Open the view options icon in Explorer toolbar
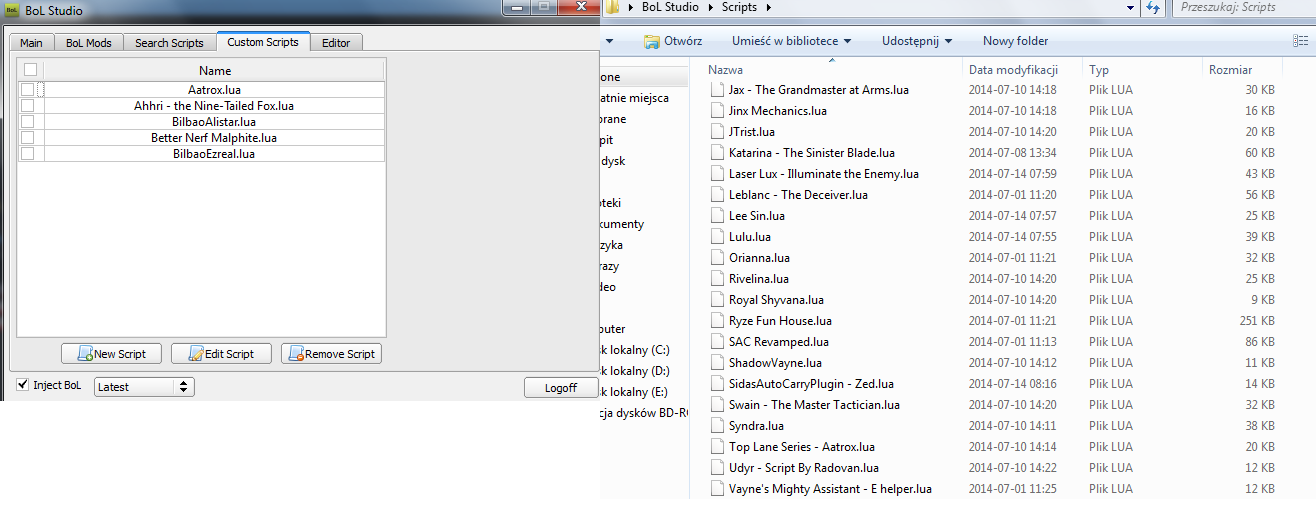 tap(1300, 41)
